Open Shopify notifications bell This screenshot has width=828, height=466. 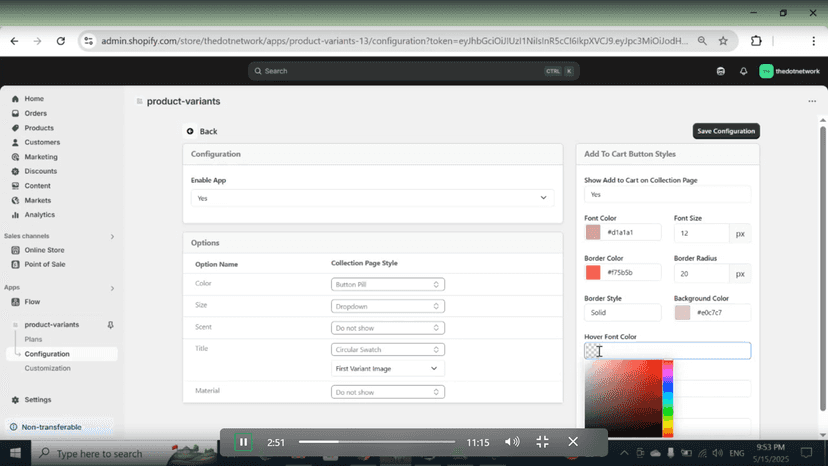tap(744, 71)
